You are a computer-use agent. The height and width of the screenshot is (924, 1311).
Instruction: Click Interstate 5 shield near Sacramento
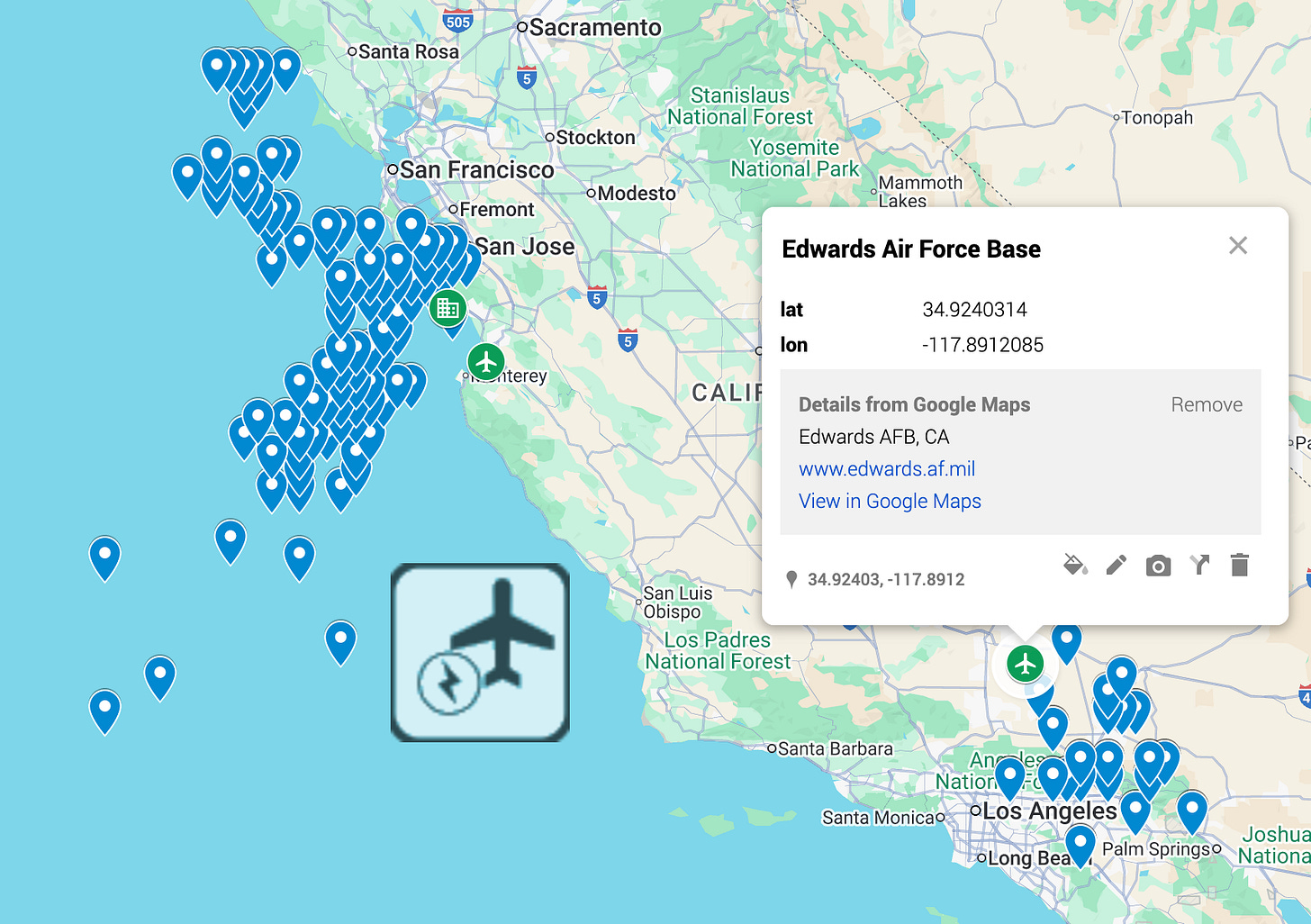click(528, 77)
